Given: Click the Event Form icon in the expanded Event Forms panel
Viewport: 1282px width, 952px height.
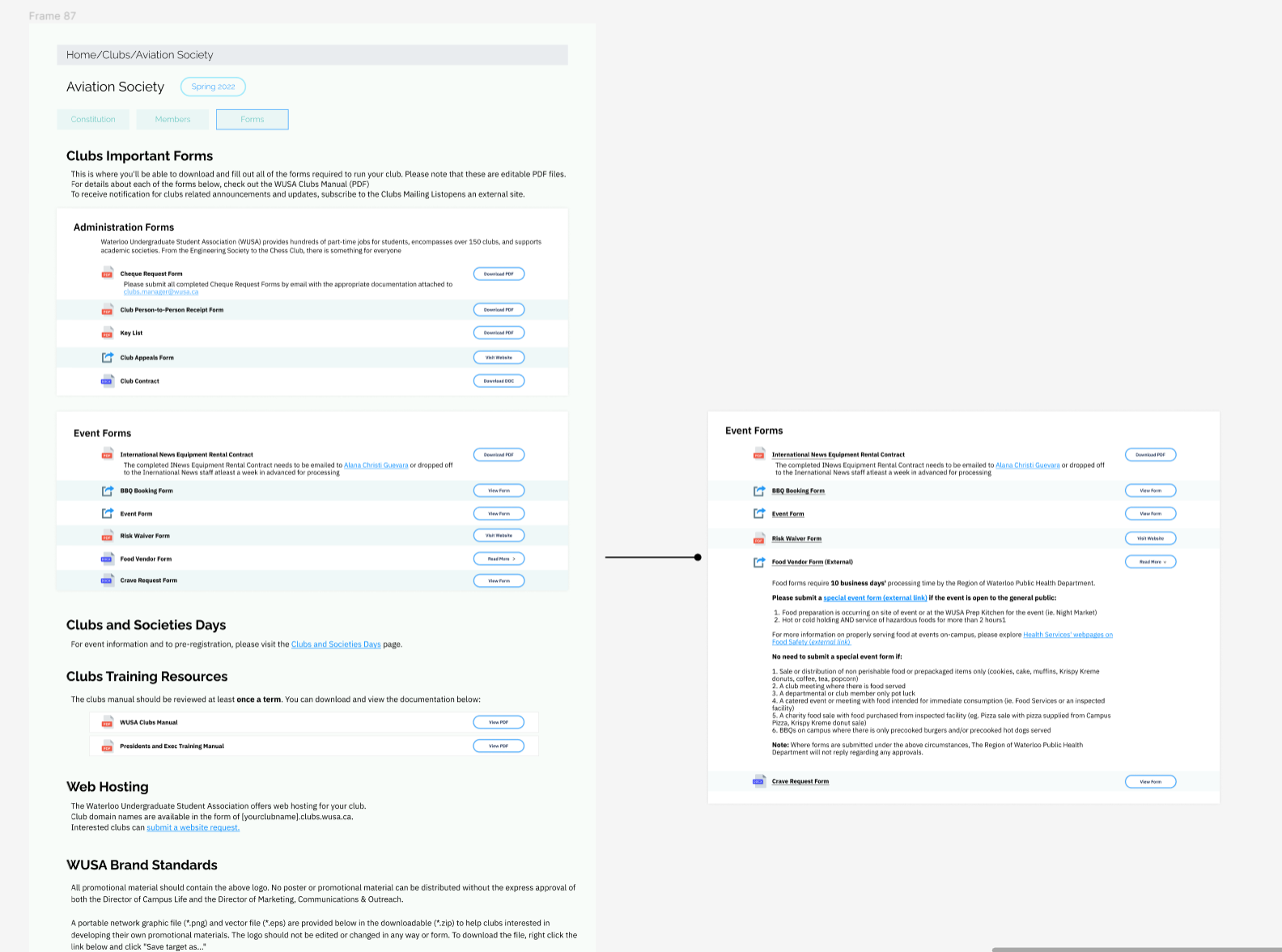Looking at the screenshot, I should coord(758,513).
